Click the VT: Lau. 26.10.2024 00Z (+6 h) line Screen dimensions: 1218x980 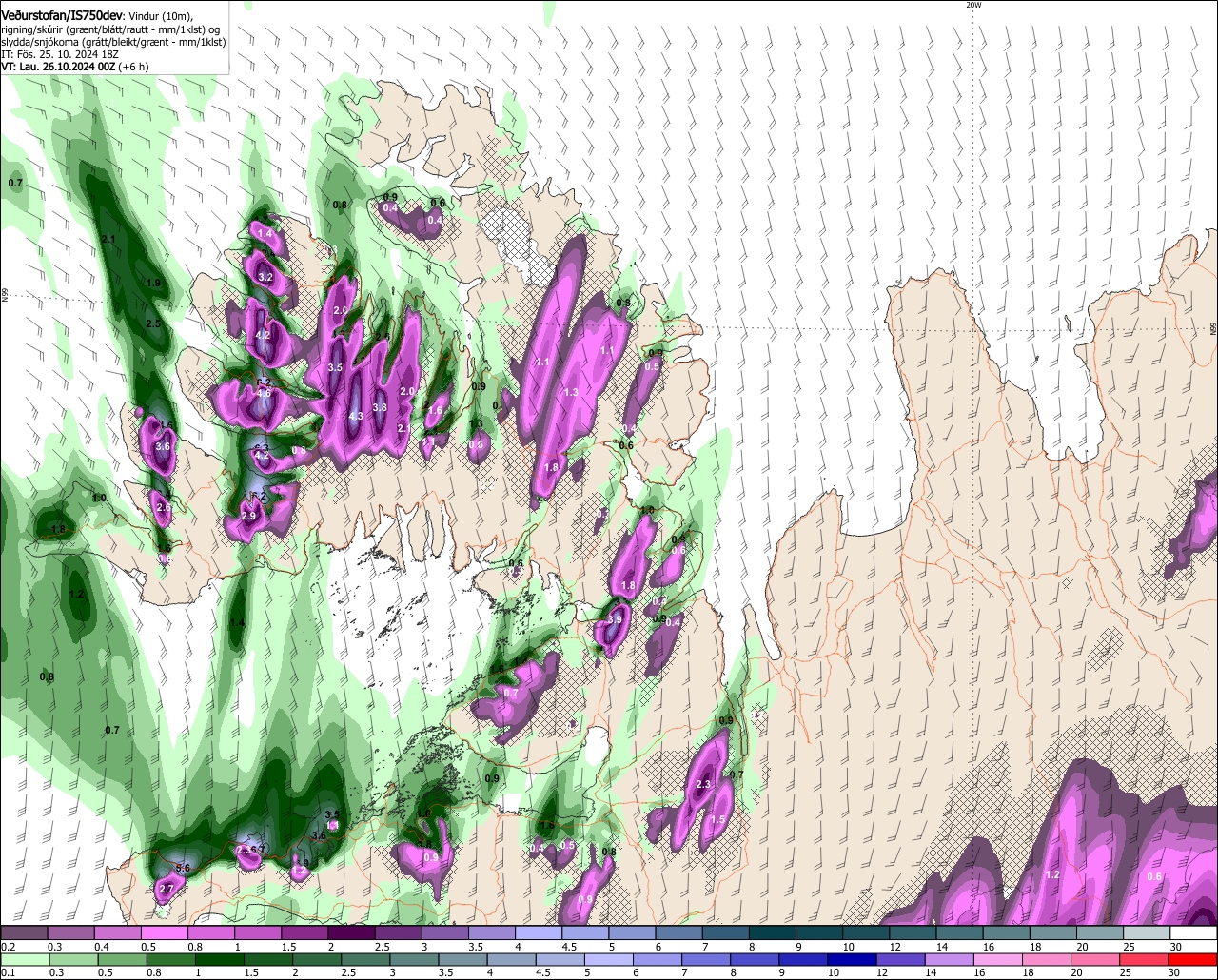(x=74, y=67)
